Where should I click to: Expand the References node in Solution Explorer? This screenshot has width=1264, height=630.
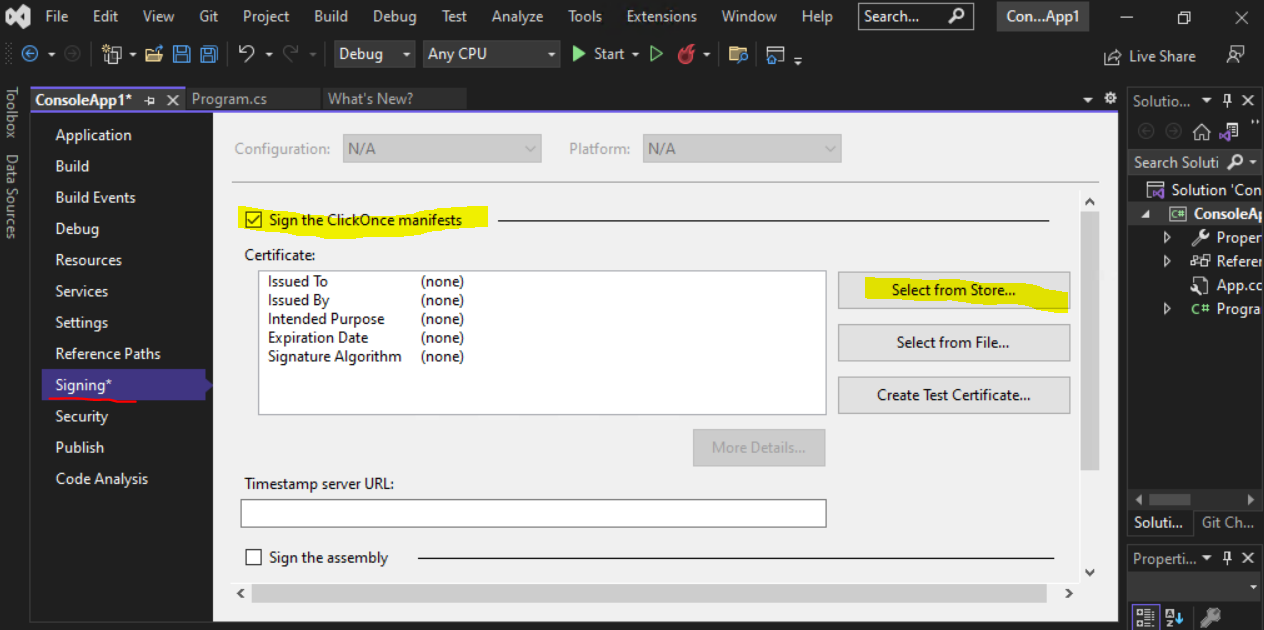pos(1166,261)
